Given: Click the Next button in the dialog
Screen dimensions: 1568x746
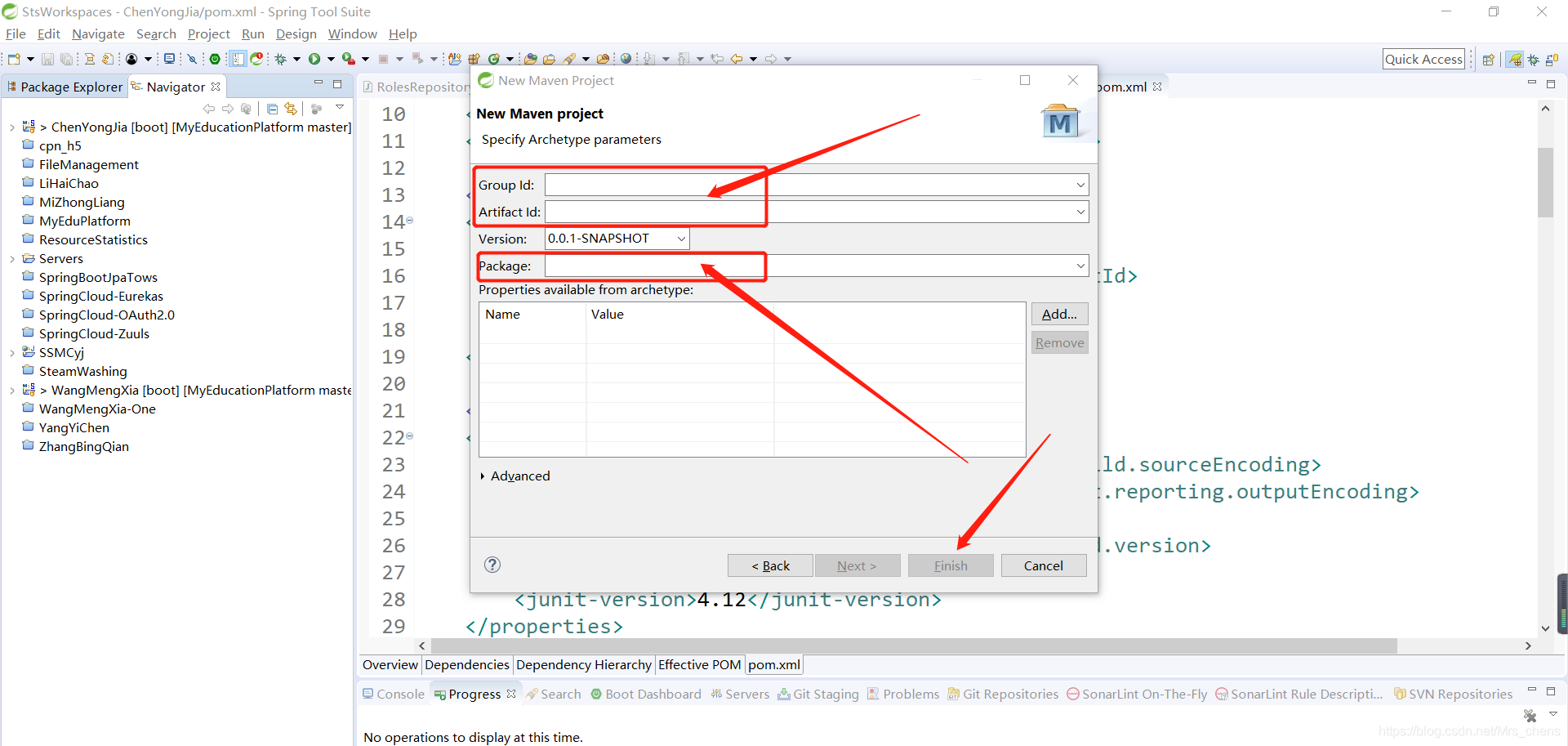Looking at the screenshot, I should [x=857, y=565].
